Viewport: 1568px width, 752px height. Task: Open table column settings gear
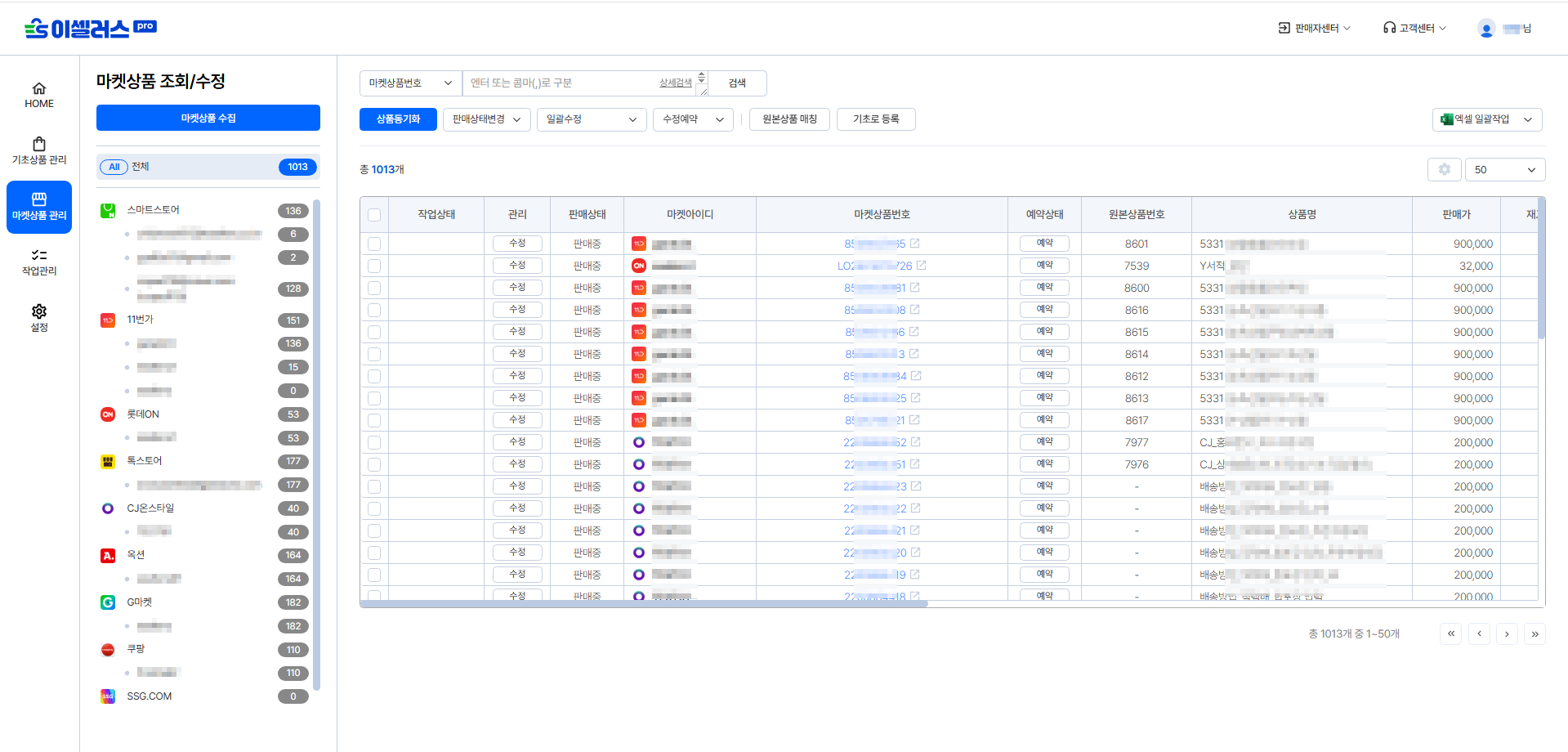1445,169
